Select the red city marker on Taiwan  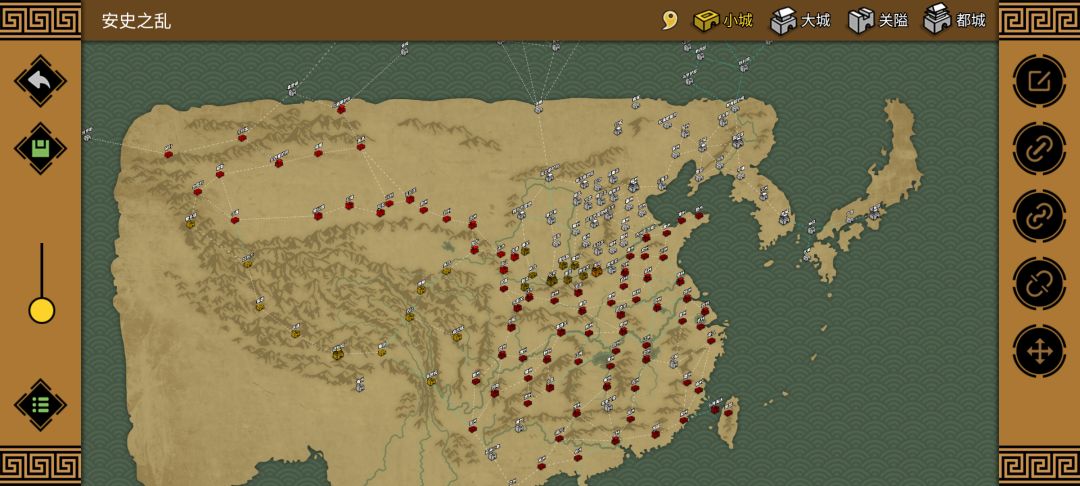pyautogui.click(x=727, y=412)
